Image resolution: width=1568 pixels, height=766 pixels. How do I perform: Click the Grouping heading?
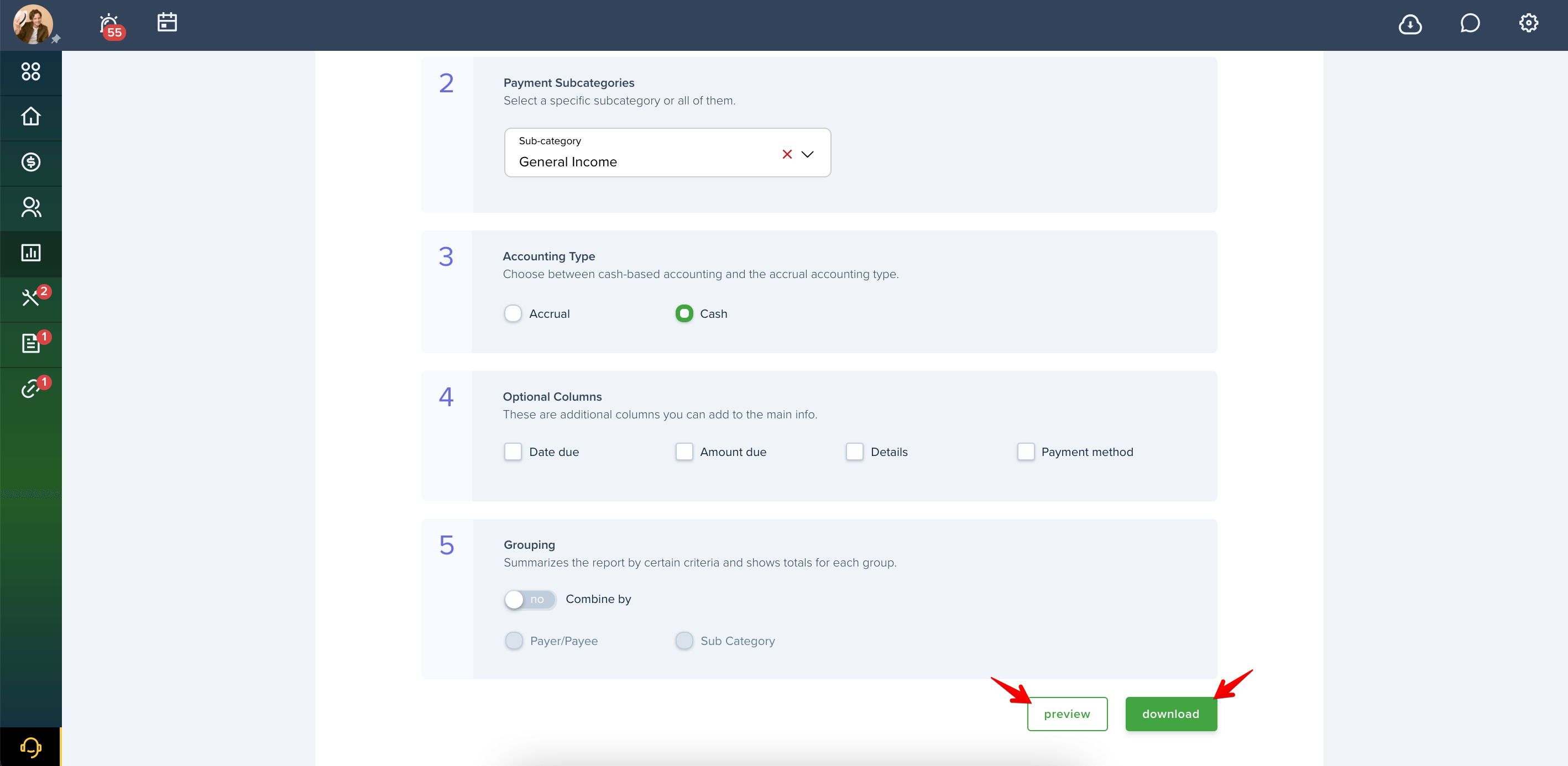pyautogui.click(x=529, y=545)
